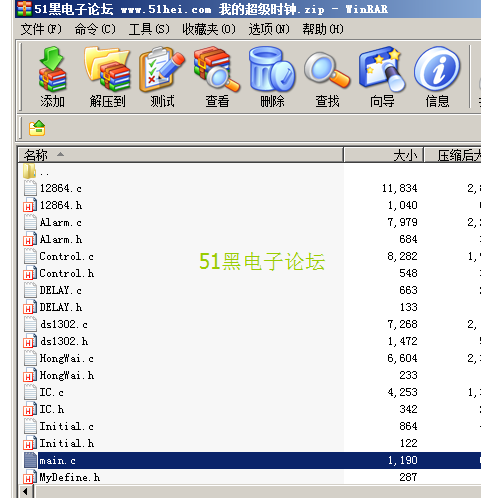Click size value 684 on Alarm.h row
Viewport: 481px width, 498px height.
(408, 239)
